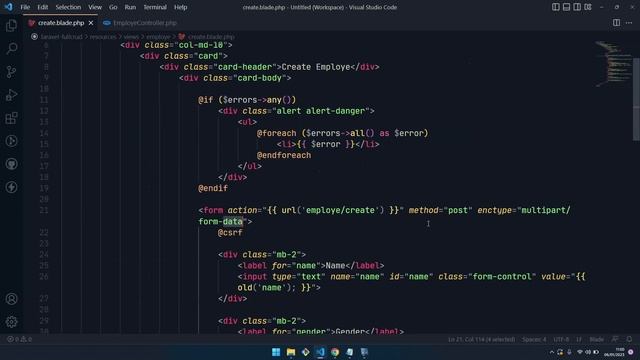Change encoding via UTF-8 status item

[x=561, y=339]
